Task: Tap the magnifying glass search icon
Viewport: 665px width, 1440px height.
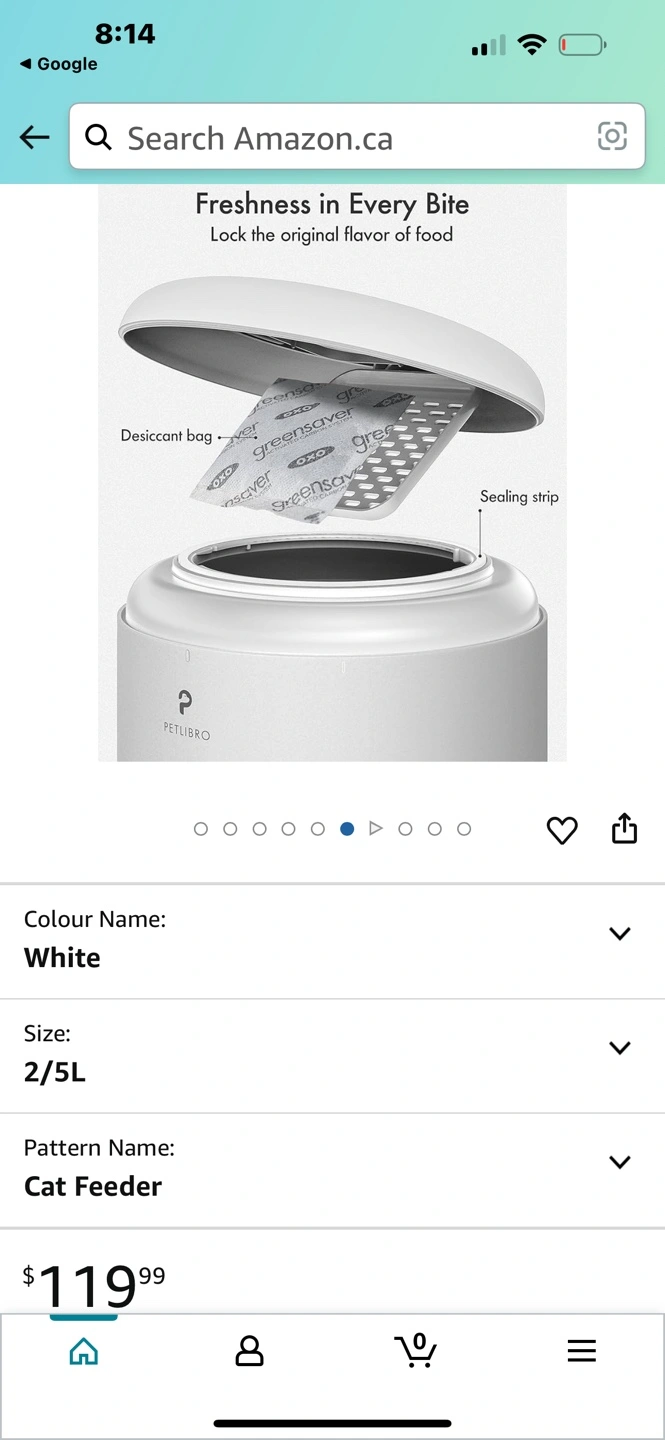Action: [x=98, y=137]
